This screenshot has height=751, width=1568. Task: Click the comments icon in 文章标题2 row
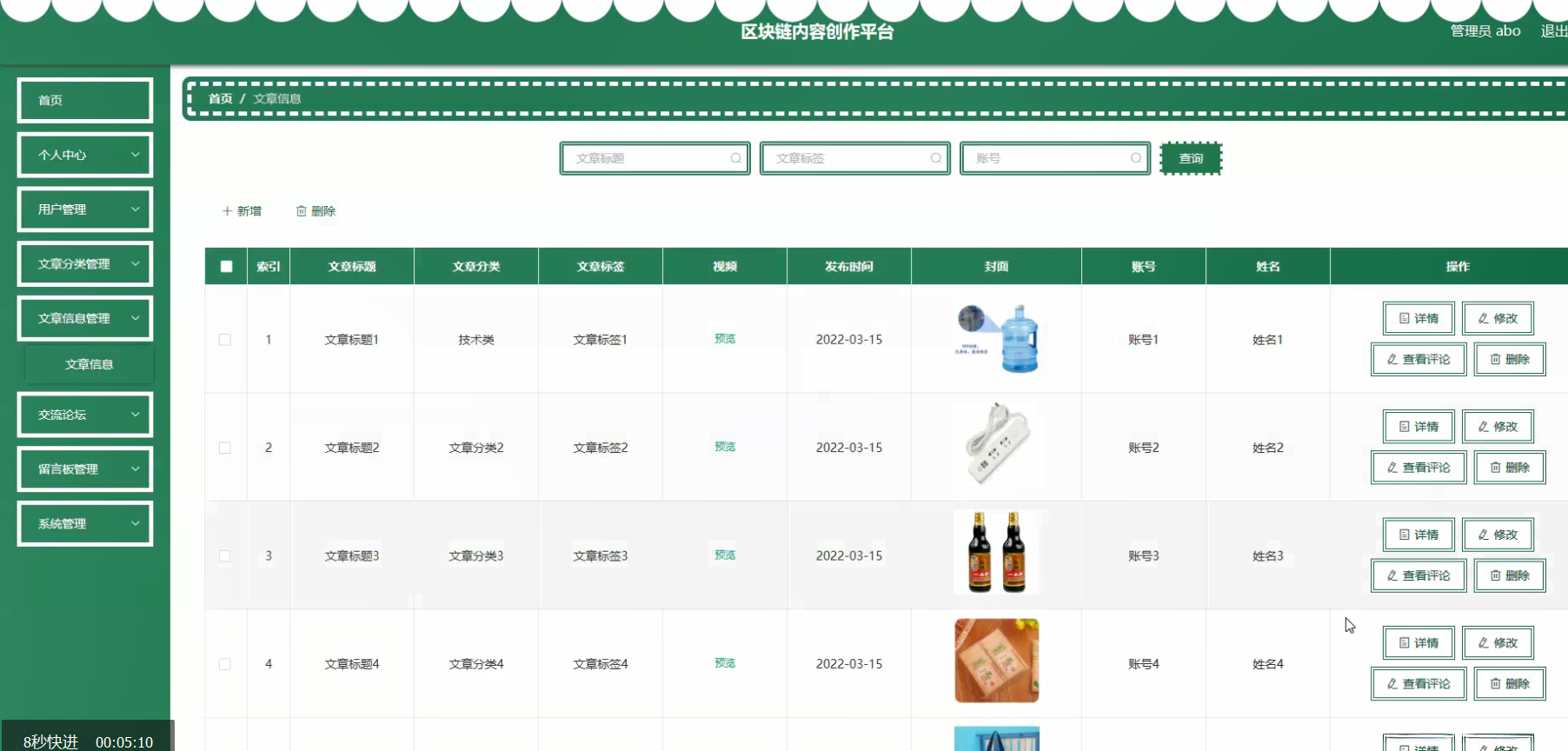1392,468
